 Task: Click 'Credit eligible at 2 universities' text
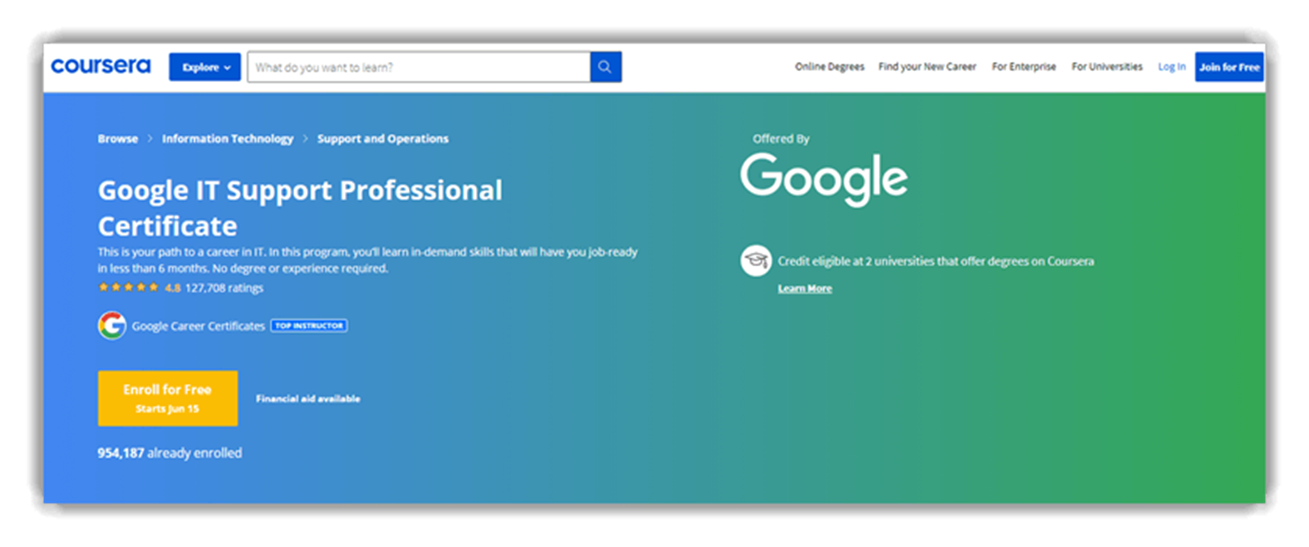pos(936,261)
